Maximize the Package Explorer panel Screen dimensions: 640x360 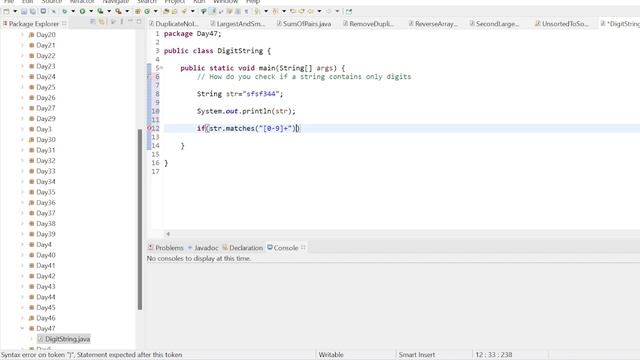pos(139,22)
